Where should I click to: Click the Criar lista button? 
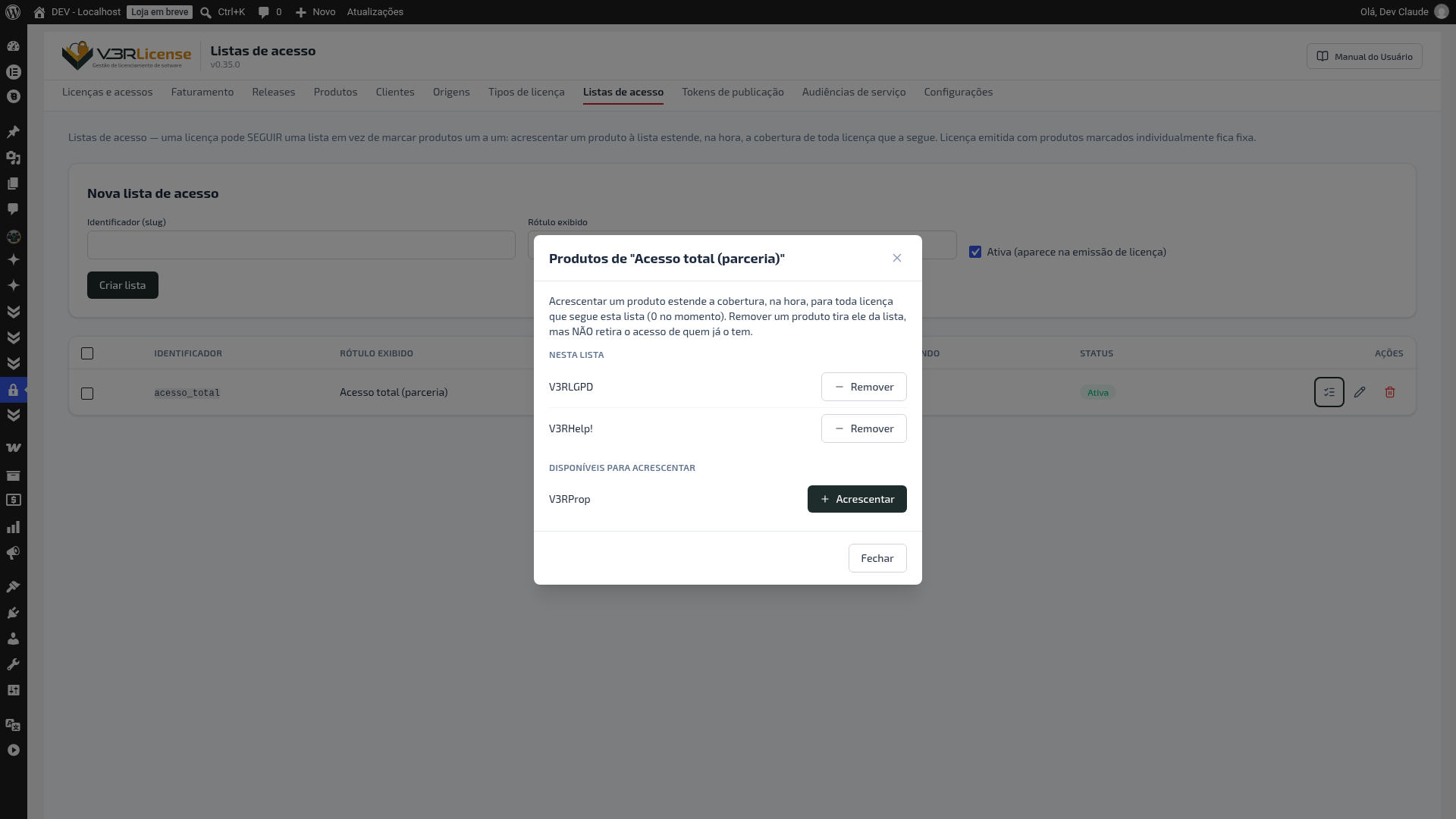coord(123,285)
